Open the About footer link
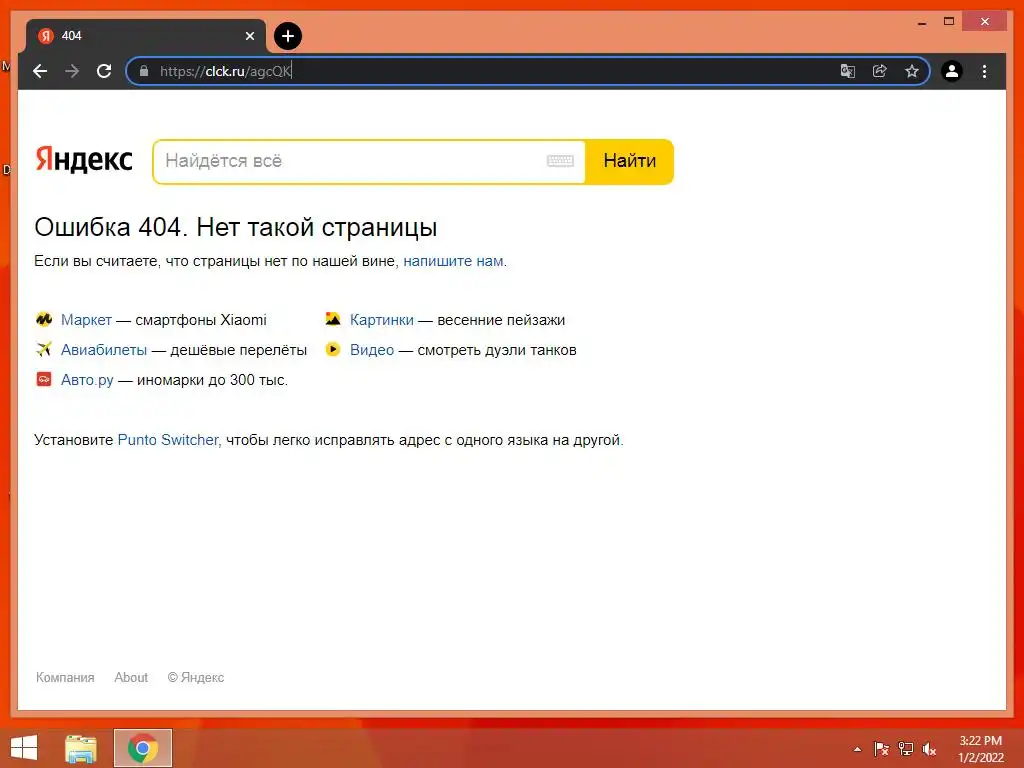The width and height of the screenshot is (1024, 768). click(131, 678)
